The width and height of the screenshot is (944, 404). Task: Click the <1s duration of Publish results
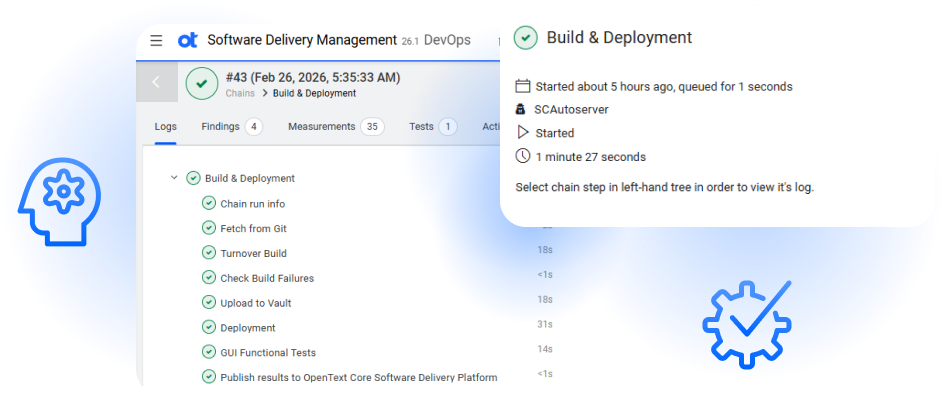click(545, 374)
